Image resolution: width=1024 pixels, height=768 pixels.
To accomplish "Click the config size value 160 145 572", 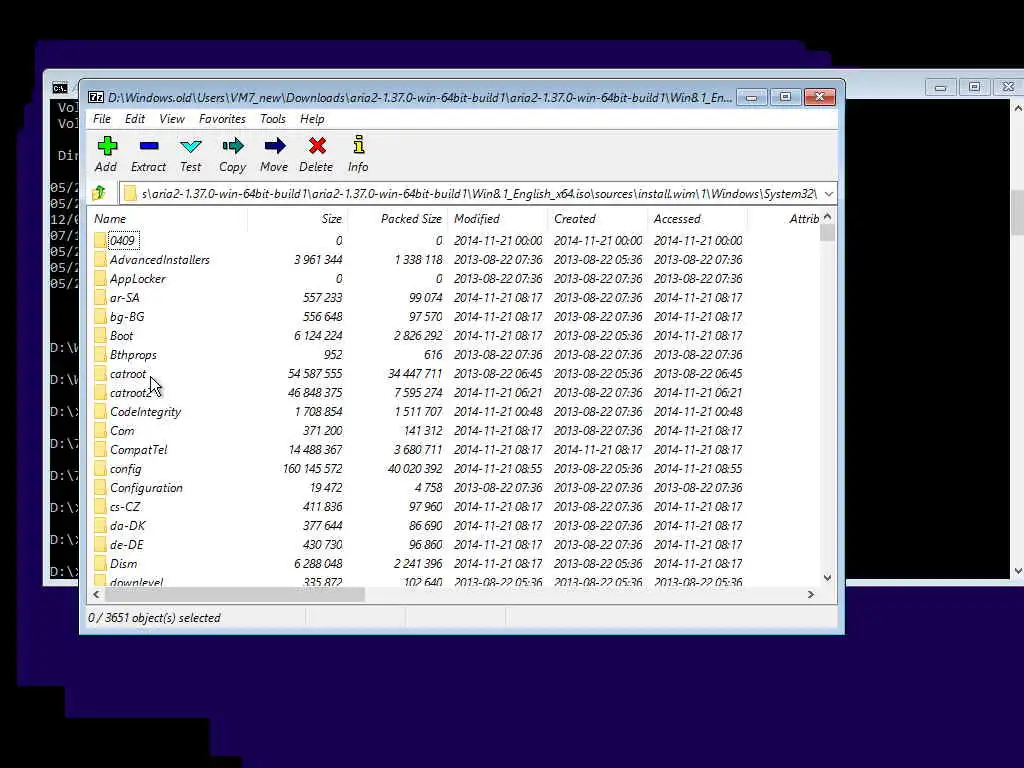I will (x=312, y=468).
